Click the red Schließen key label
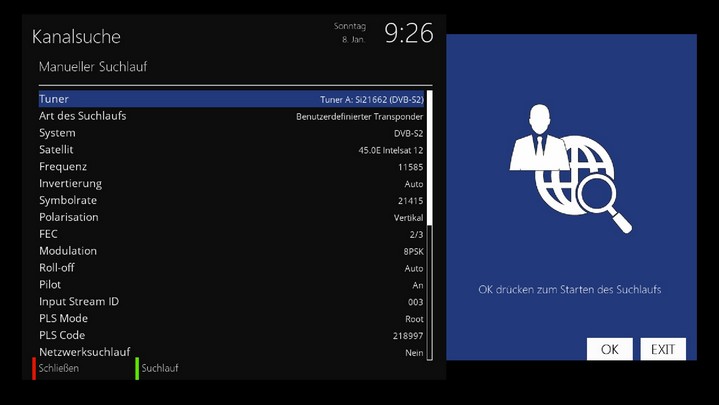 (59, 368)
